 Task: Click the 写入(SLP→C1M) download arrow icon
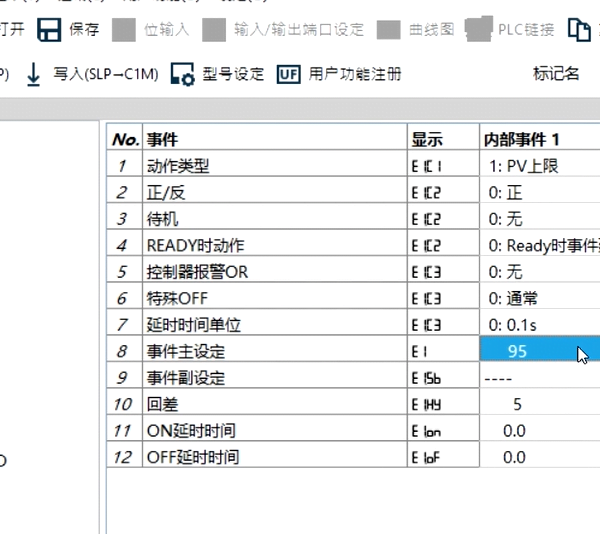(33, 74)
